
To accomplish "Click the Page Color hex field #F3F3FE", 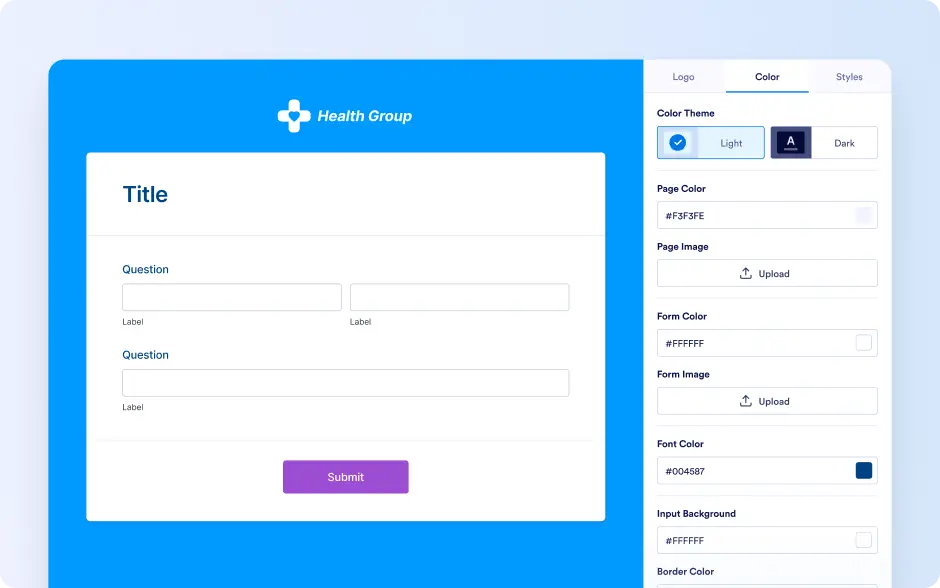I will click(767, 215).
